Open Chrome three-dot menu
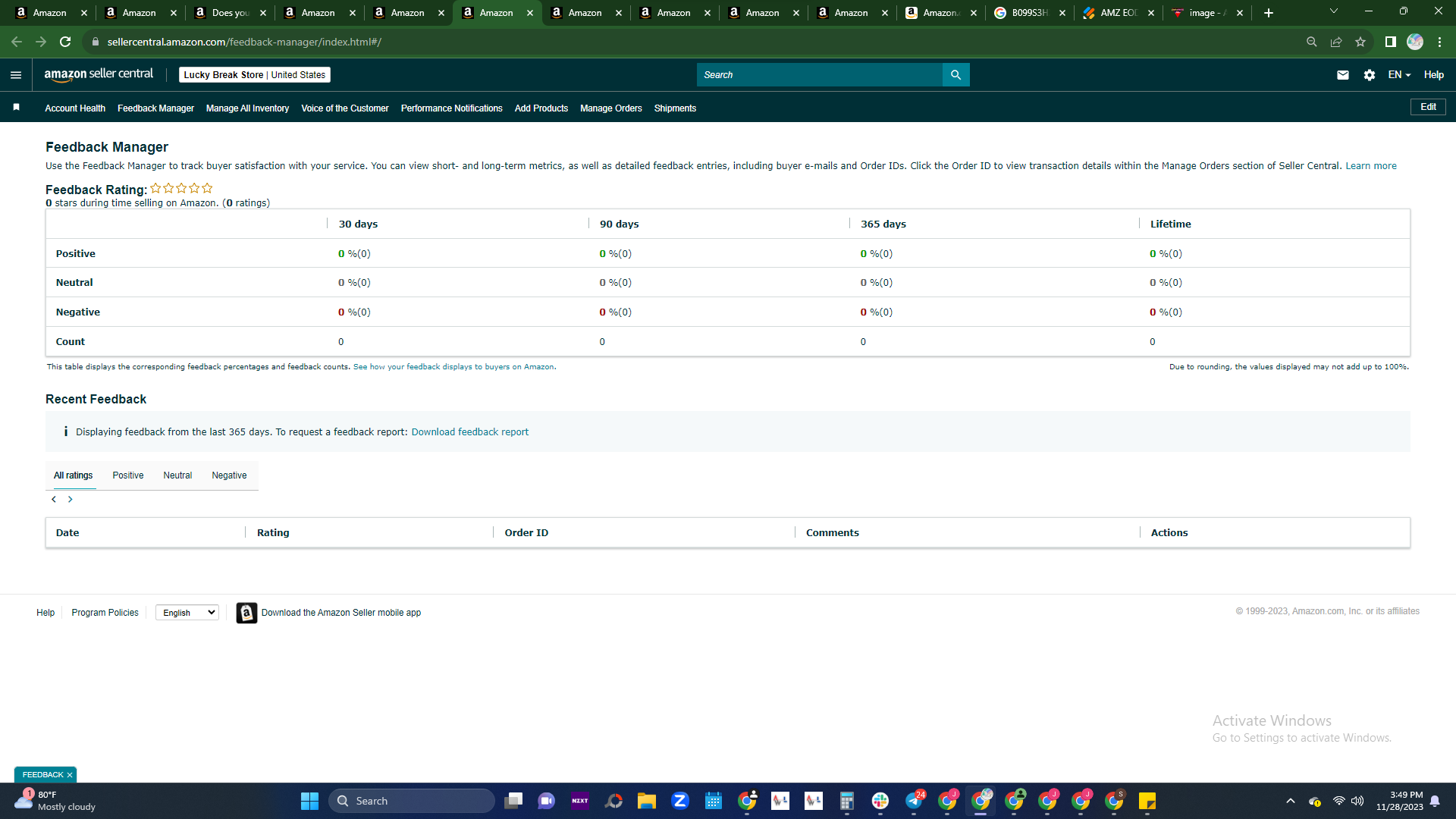Viewport: 1456px width, 819px height. tap(1439, 42)
